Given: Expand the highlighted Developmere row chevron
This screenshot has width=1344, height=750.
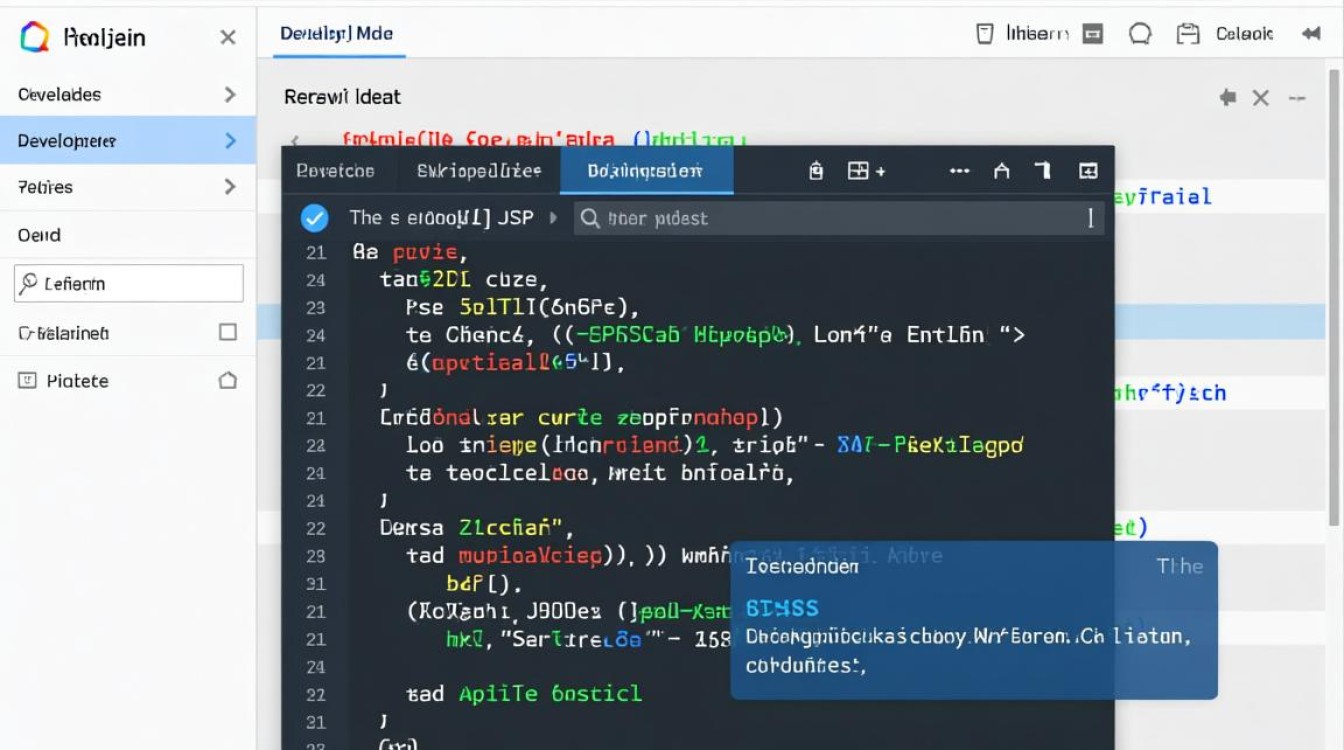Looking at the screenshot, I should pos(230,141).
